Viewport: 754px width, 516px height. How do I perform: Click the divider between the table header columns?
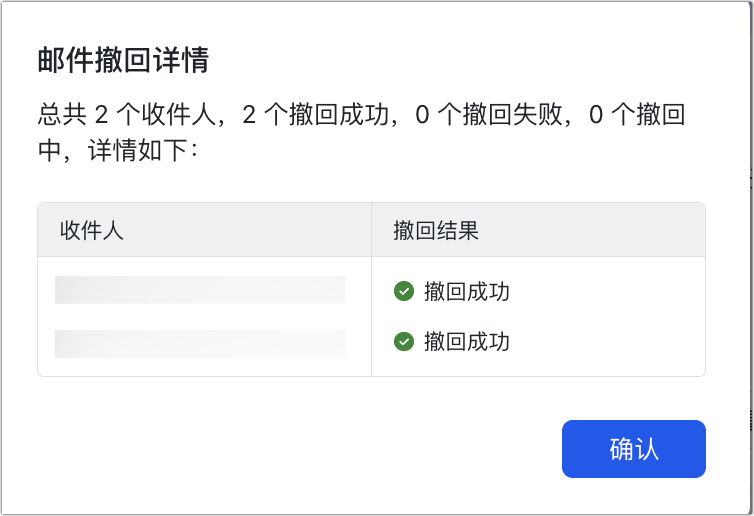click(371, 229)
